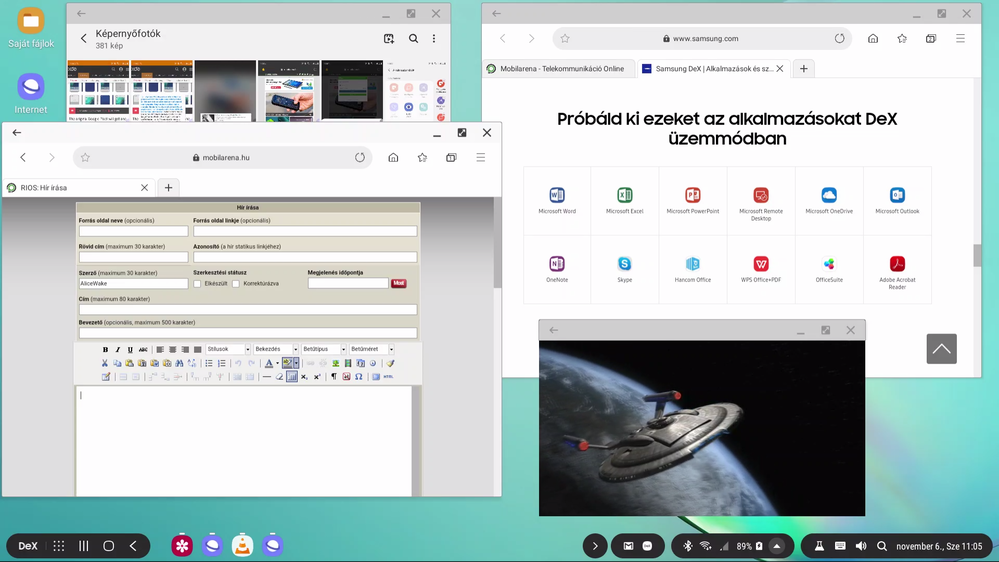This screenshot has width=999, height=562.
Task: Expand the taskbar status tray up arrow
Action: click(x=777, y=546)
